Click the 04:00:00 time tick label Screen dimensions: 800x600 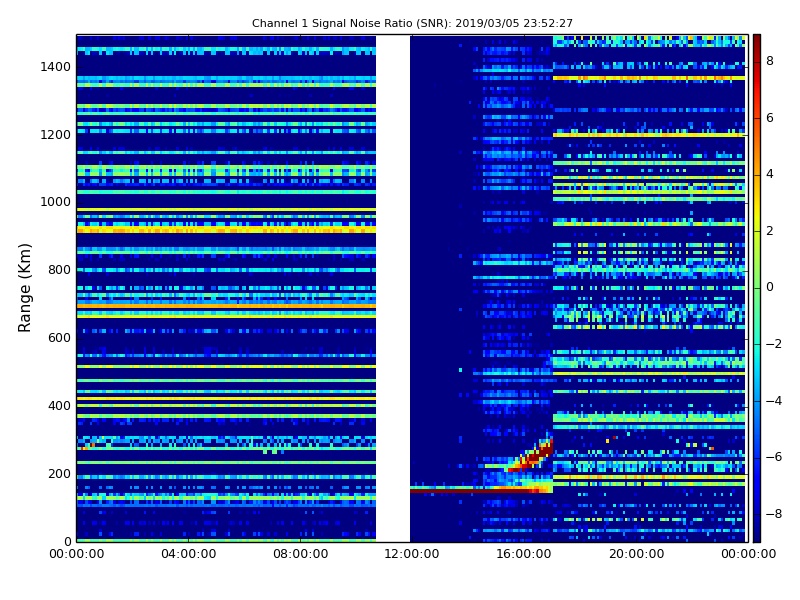189,554
